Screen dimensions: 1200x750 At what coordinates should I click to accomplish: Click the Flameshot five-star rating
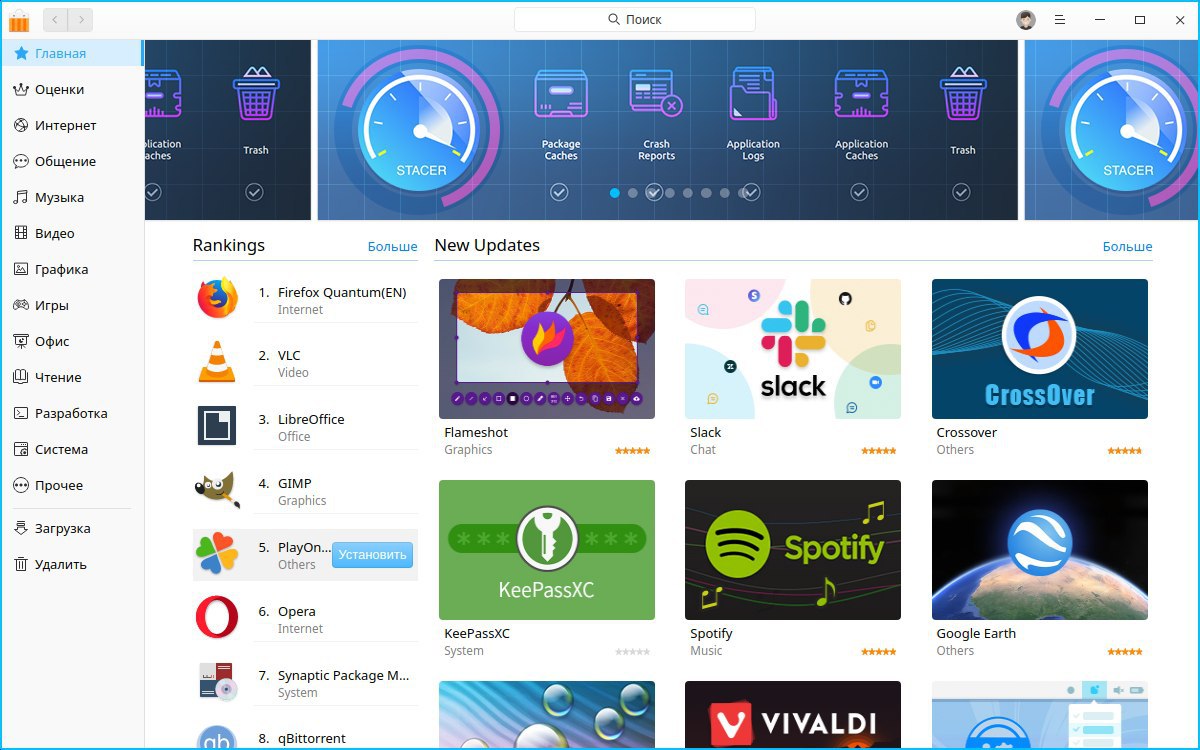(x=632, y=451)
